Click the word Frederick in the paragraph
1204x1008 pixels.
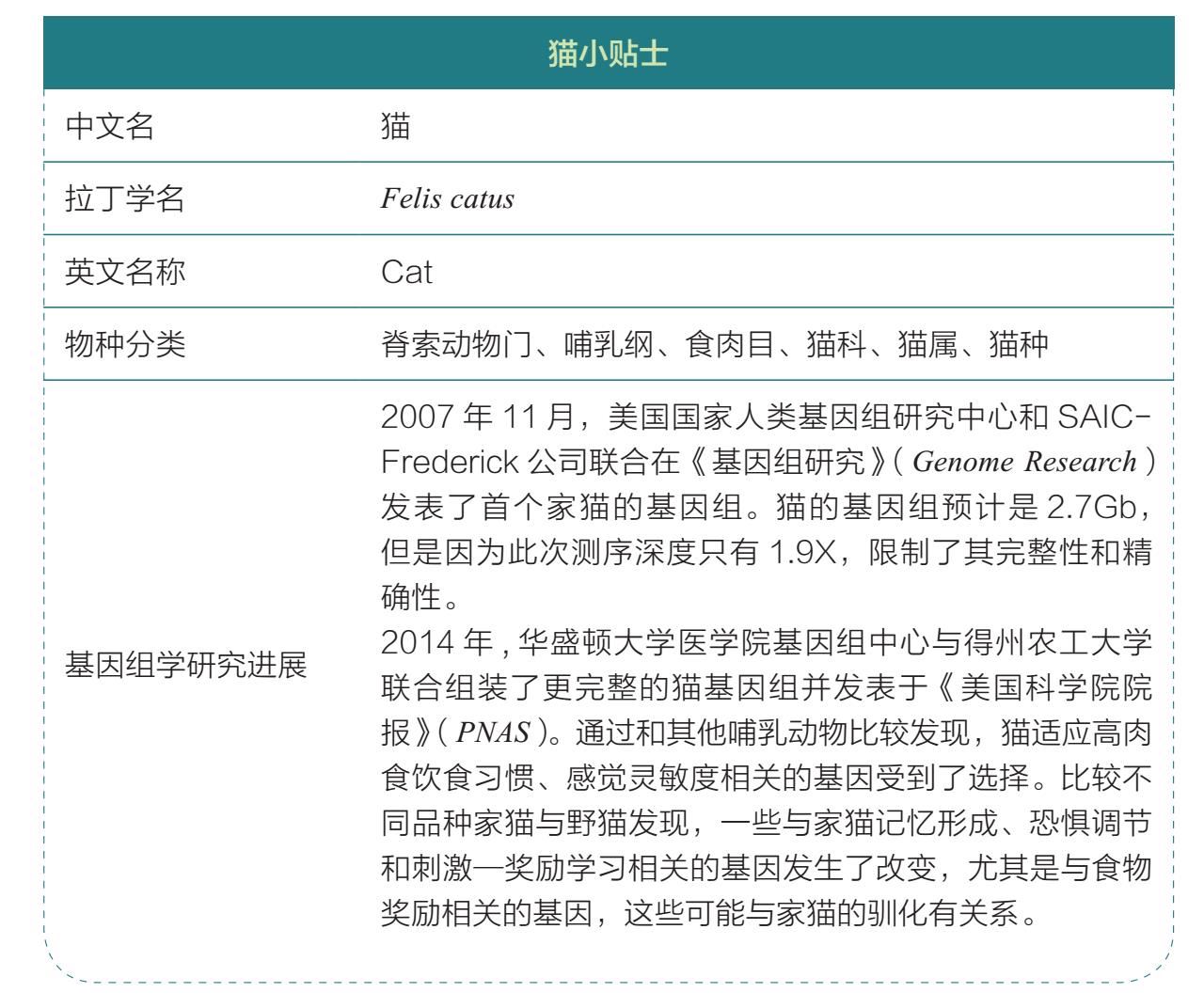pyautogui.click(x=450, y=462)
